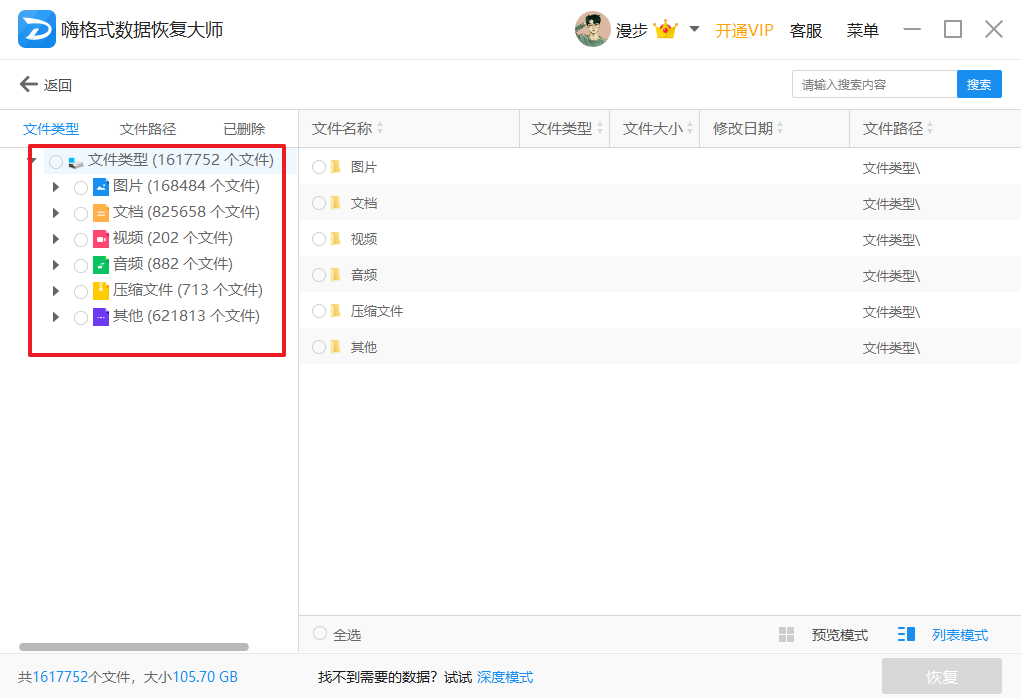Click the blue app logo icon
The width and height of the screenshot is (1021, 698).
click(36, 29)
